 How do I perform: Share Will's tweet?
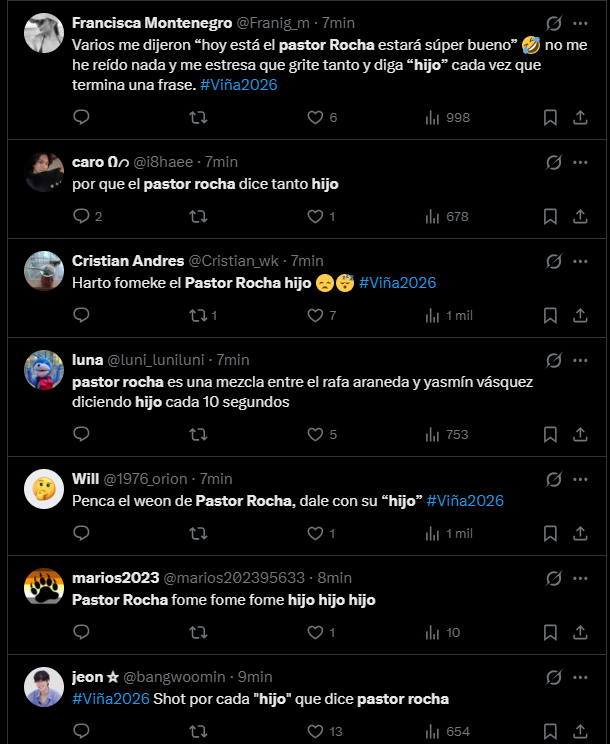[x=580, y=534]
